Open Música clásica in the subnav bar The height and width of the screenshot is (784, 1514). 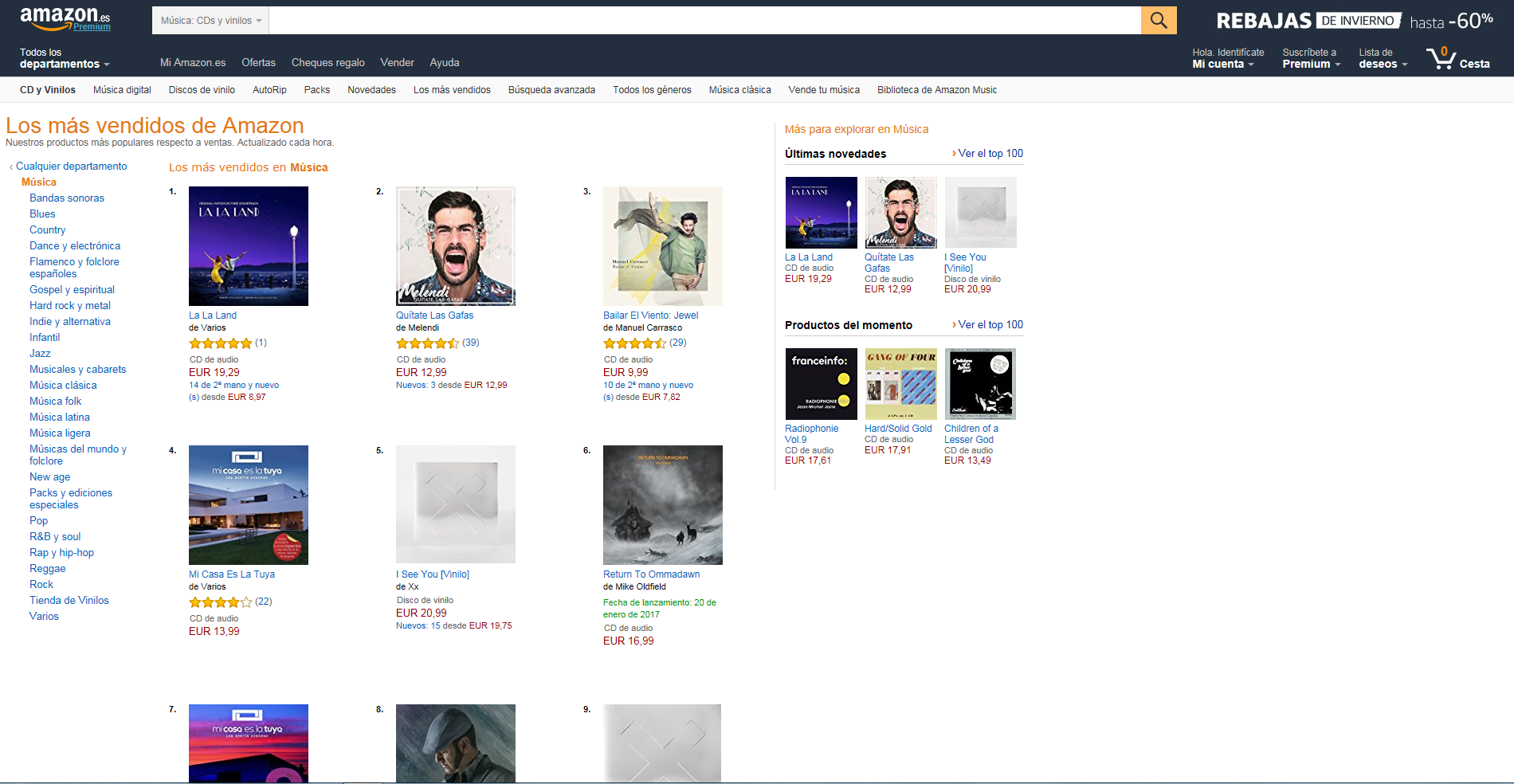pos(739,90)
